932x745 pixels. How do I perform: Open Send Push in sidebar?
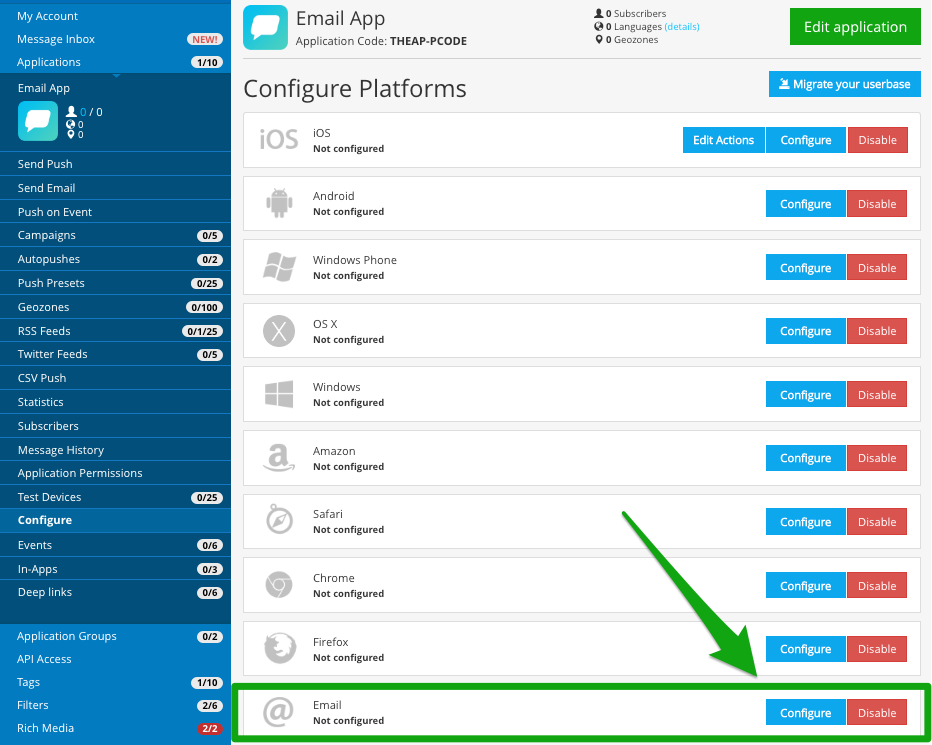(115, 164)
